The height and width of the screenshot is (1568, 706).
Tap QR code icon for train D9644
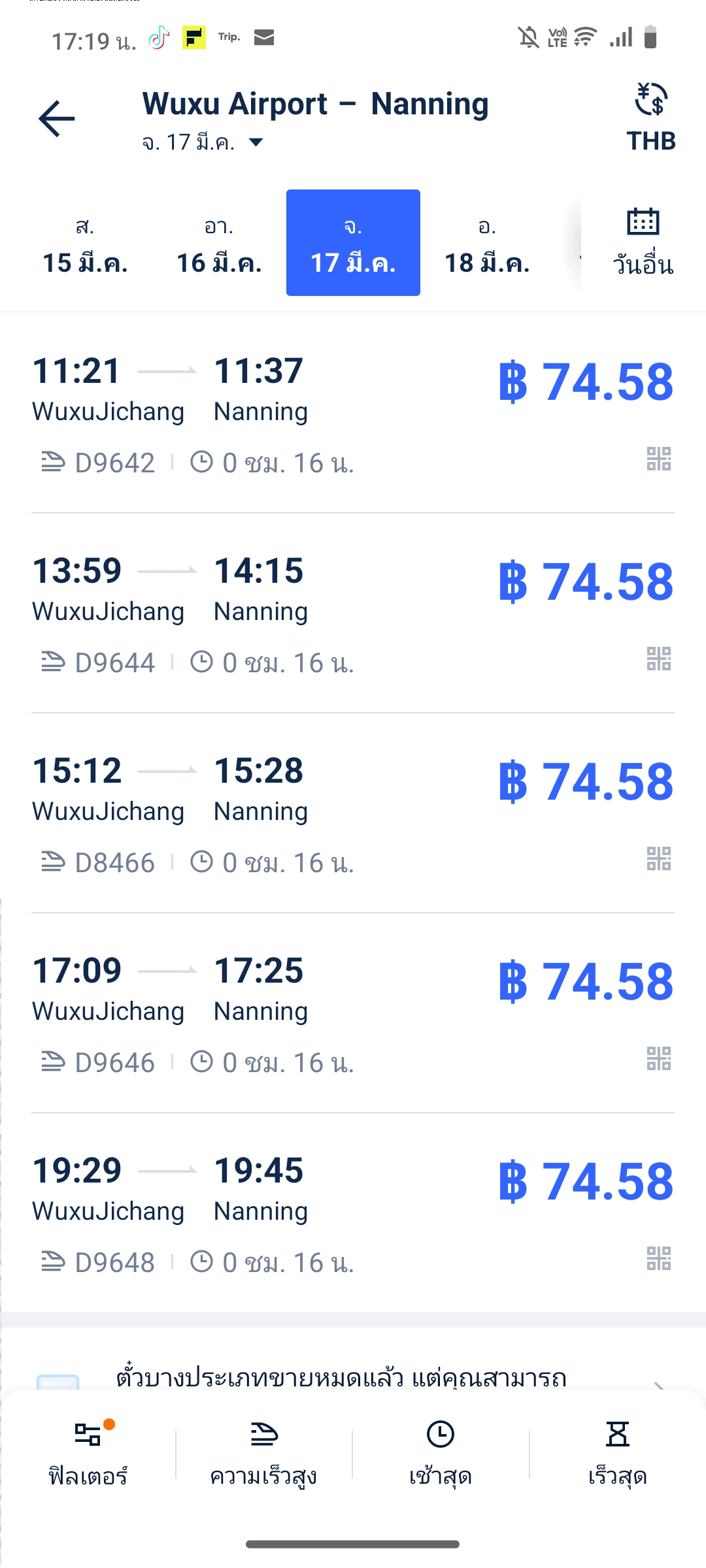pyautogui.click(x=659, y=659)
